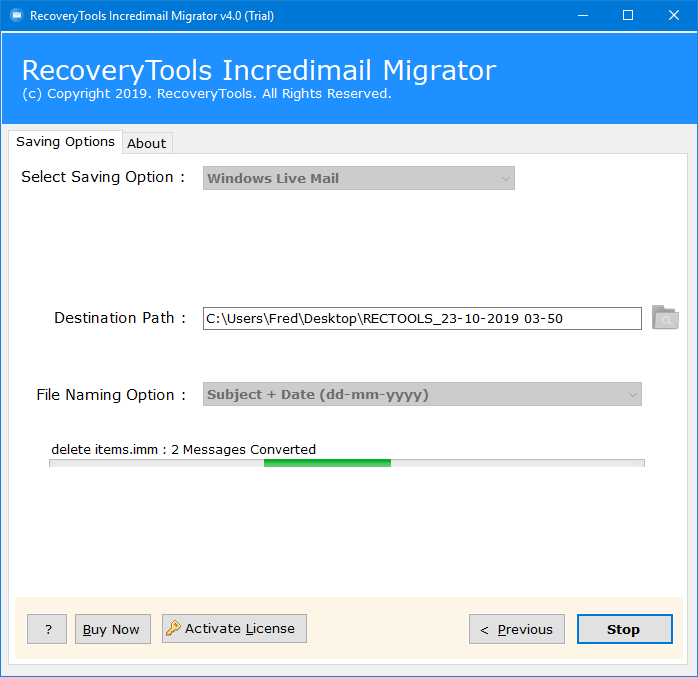Image resolution: width=698 pixels, height=677 pixels.
Task: Click the Copyright 2019 RecoveryTools text
Action: click(x=207, y=94)
